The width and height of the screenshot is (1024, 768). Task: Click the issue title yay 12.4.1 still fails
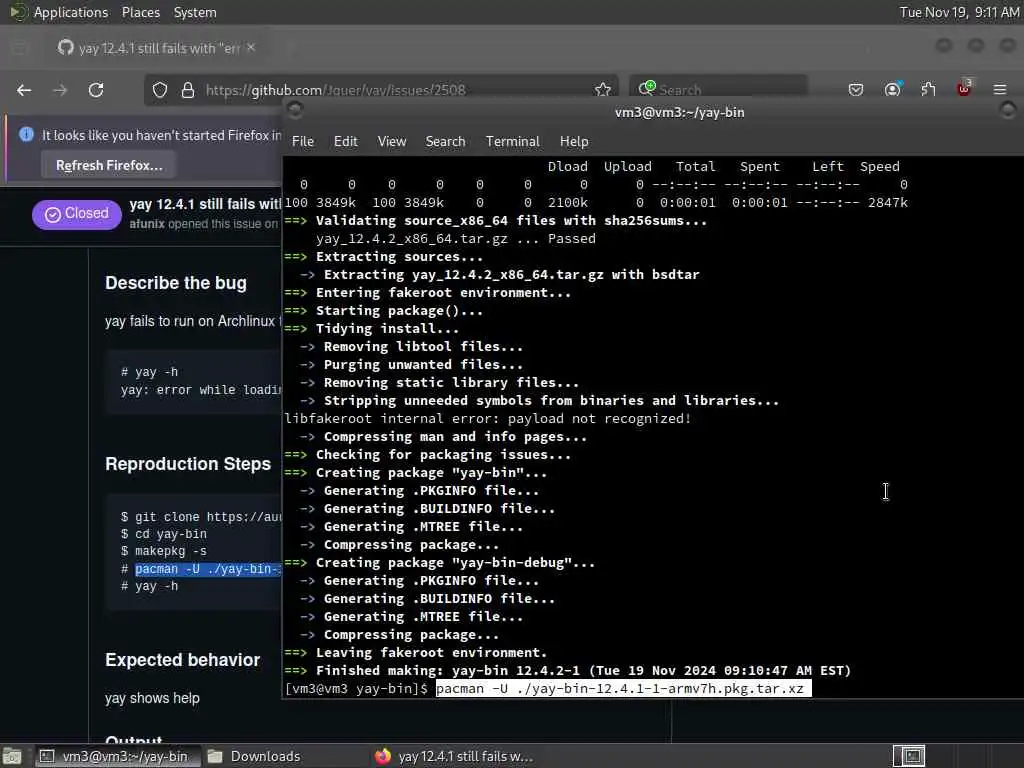(204, 204)
